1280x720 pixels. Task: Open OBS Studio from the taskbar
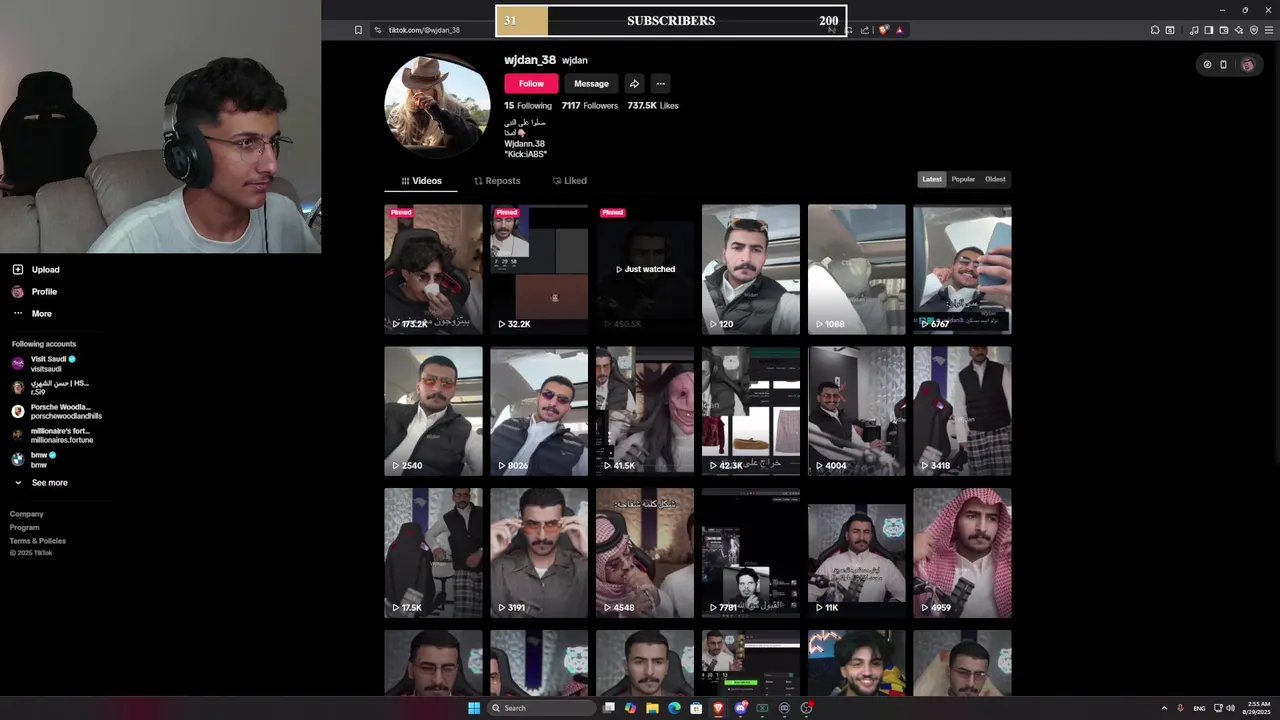[806, 708]
